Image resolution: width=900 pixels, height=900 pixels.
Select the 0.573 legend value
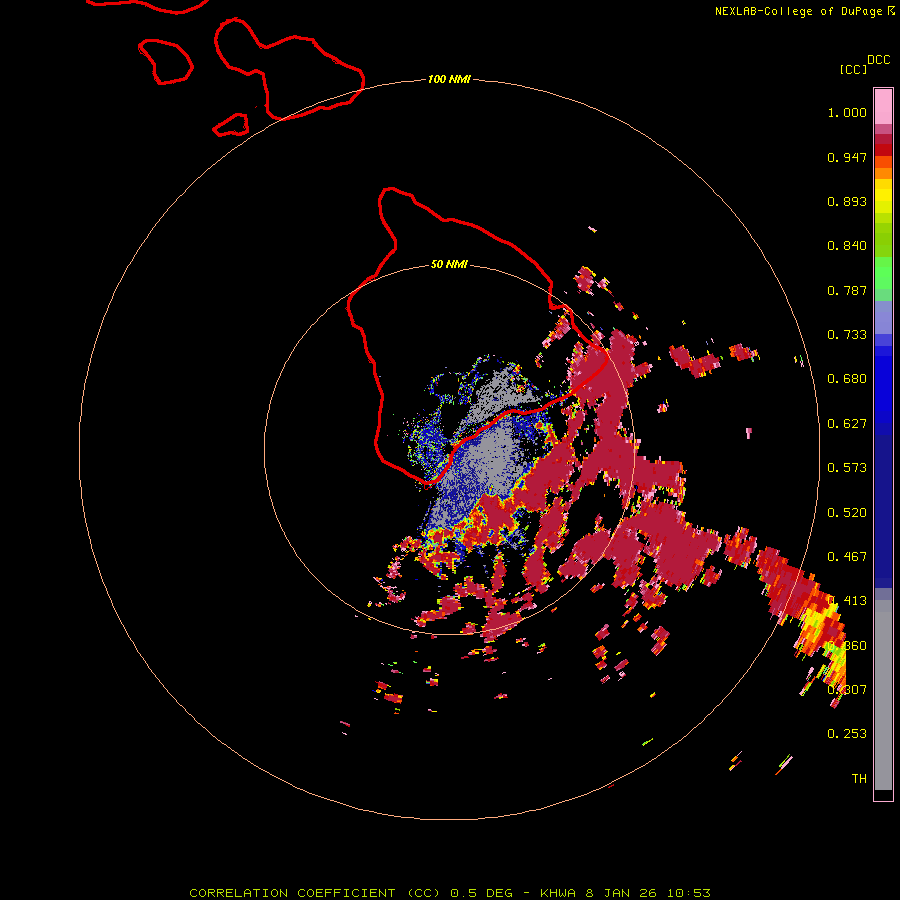click(847, 468)
